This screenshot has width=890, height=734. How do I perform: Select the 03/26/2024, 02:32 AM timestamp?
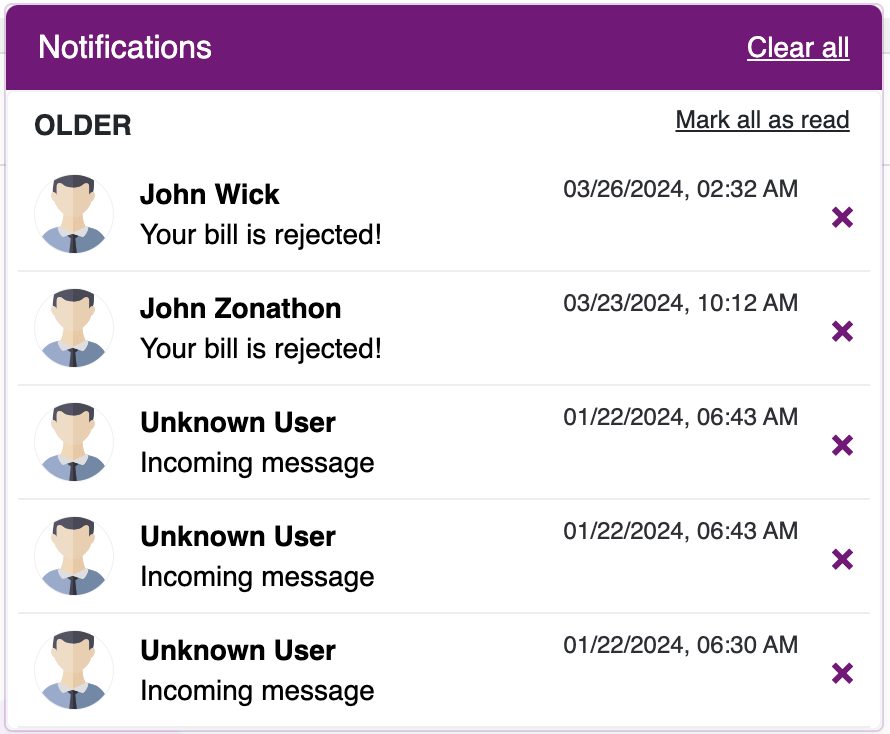click(x=681, y=189)
